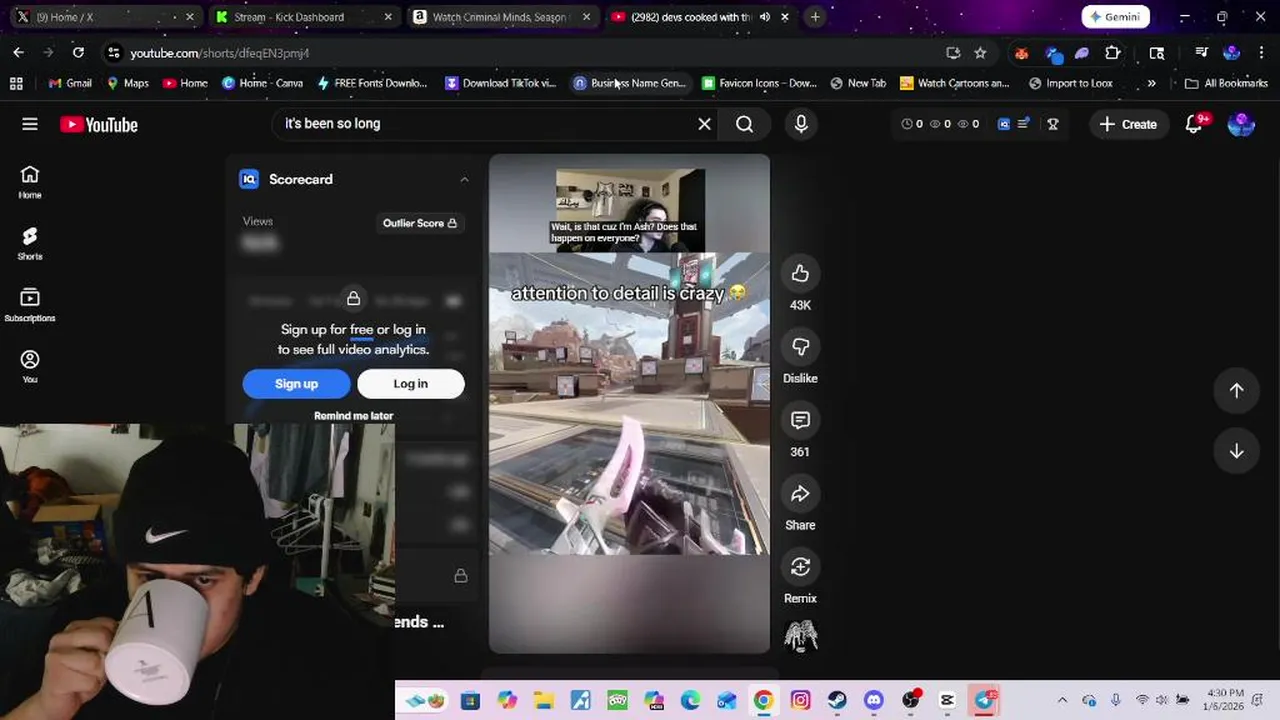Click the Remind me later link
The width and height of the screenshot is (1280, 720).
coord(353,416)
